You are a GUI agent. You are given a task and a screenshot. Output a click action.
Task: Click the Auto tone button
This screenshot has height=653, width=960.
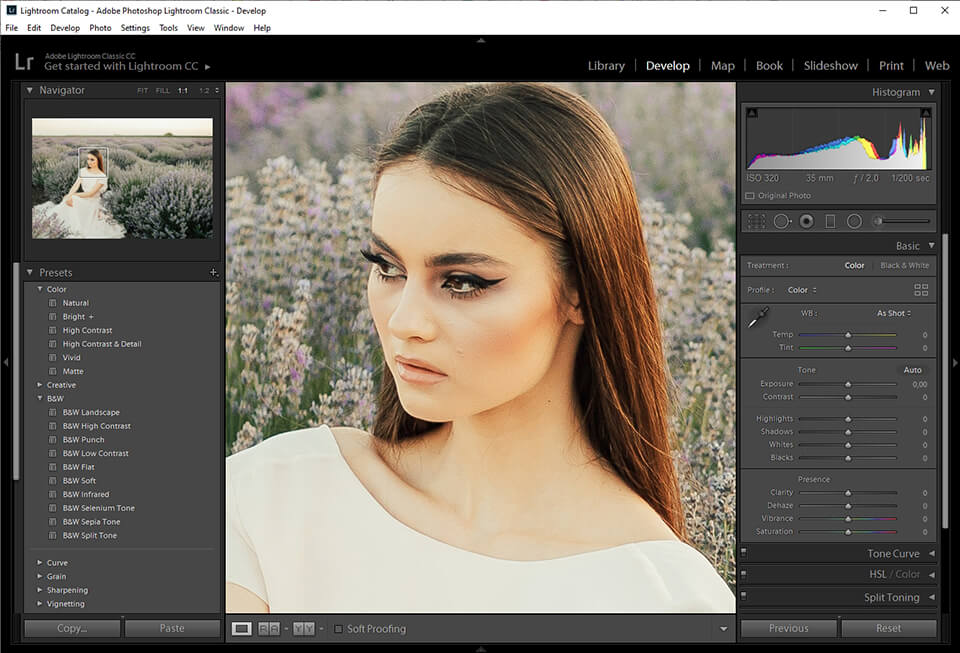click(913, 369)
